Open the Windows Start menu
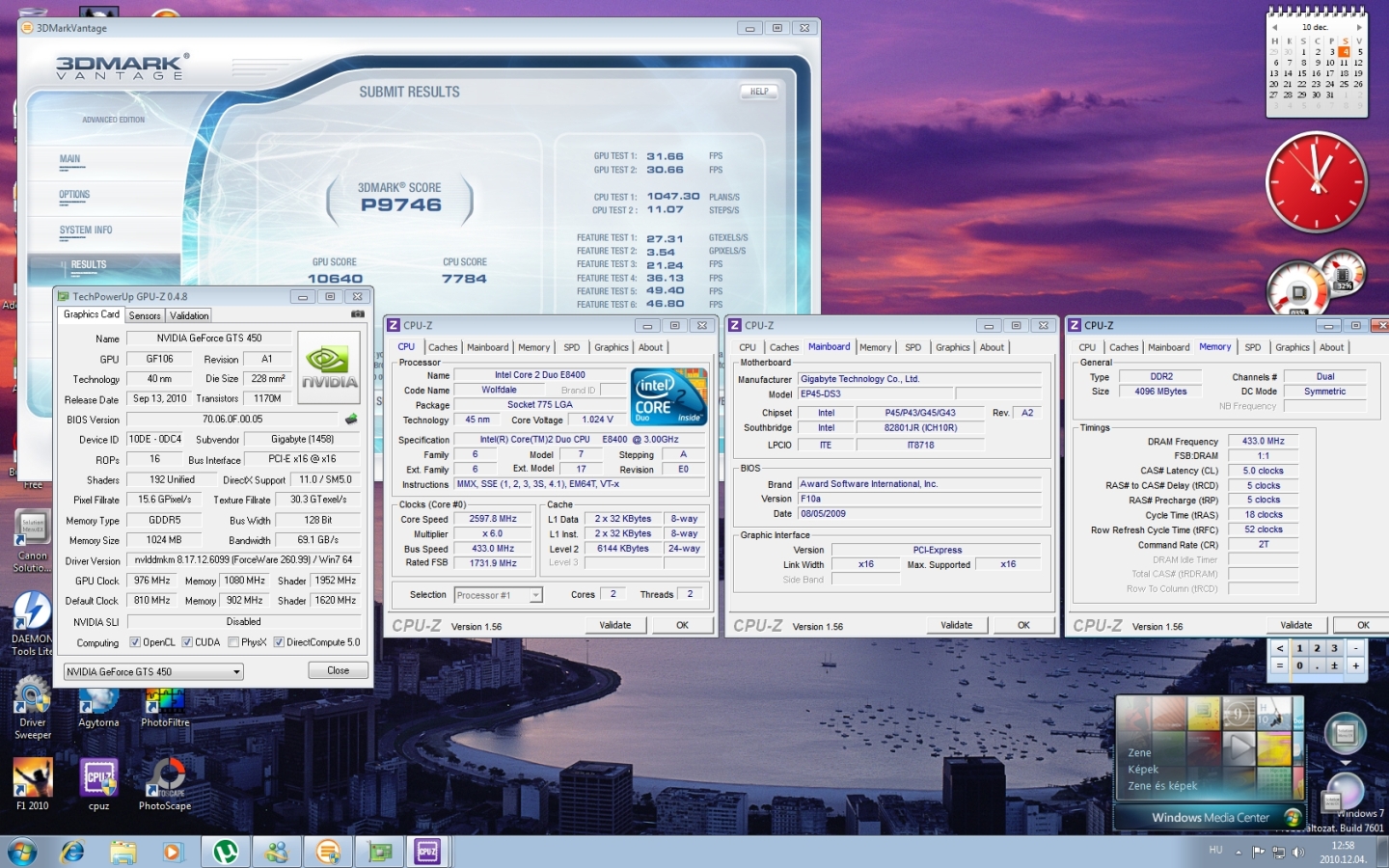Screen dimensions: 1389x868 (x=22, y=852)
